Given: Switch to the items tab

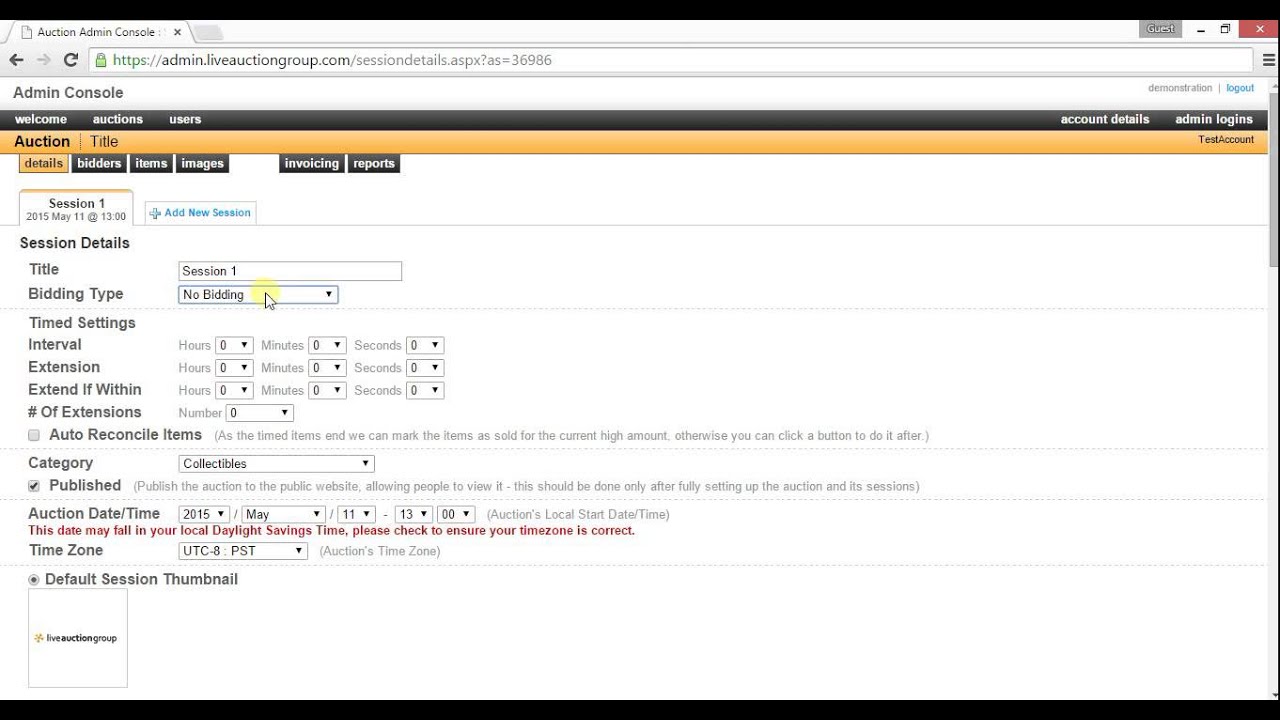Looking at the screenshot, I should tap(151, 164).
